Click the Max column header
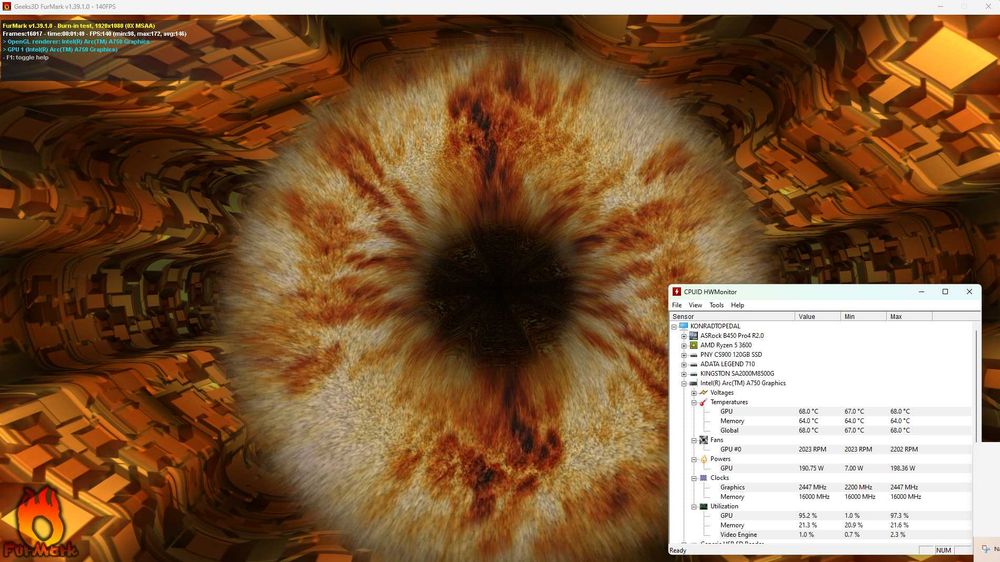The width and height of the screenshot is (1000, 562). click(x=909, y=316)
